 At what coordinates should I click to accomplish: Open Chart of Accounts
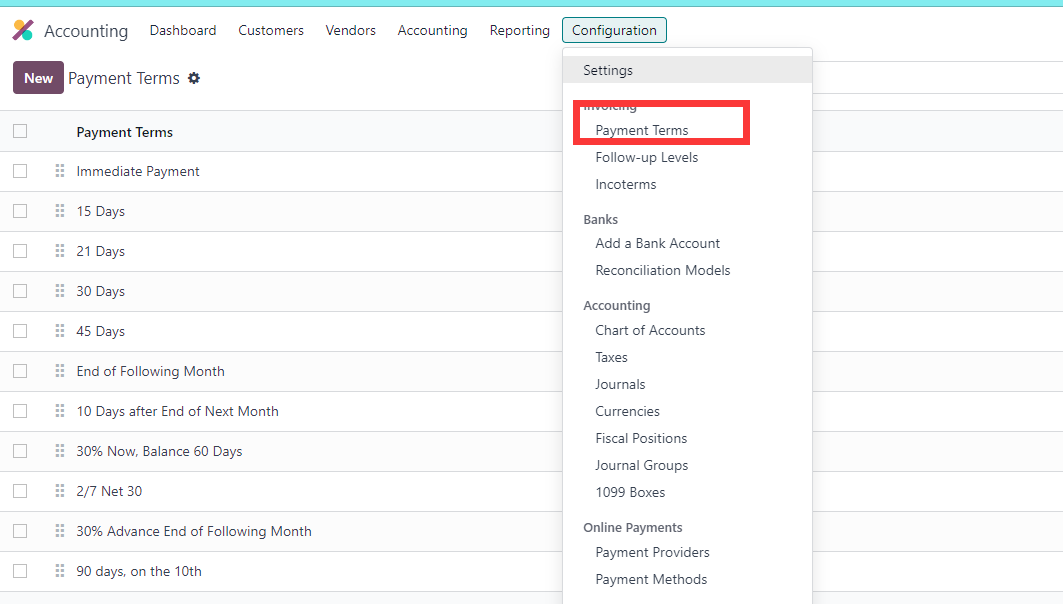650,330
